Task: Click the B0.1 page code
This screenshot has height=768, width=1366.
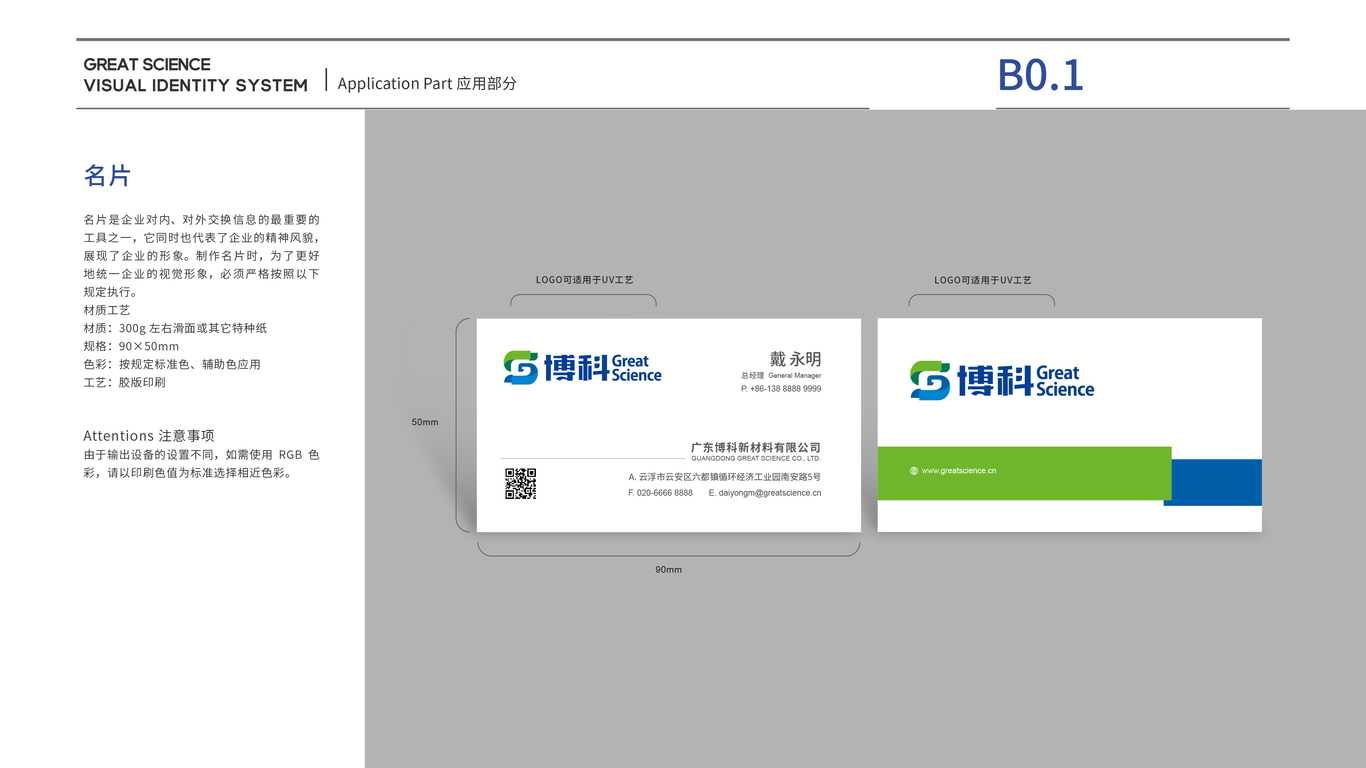Action: (1040, 75)
